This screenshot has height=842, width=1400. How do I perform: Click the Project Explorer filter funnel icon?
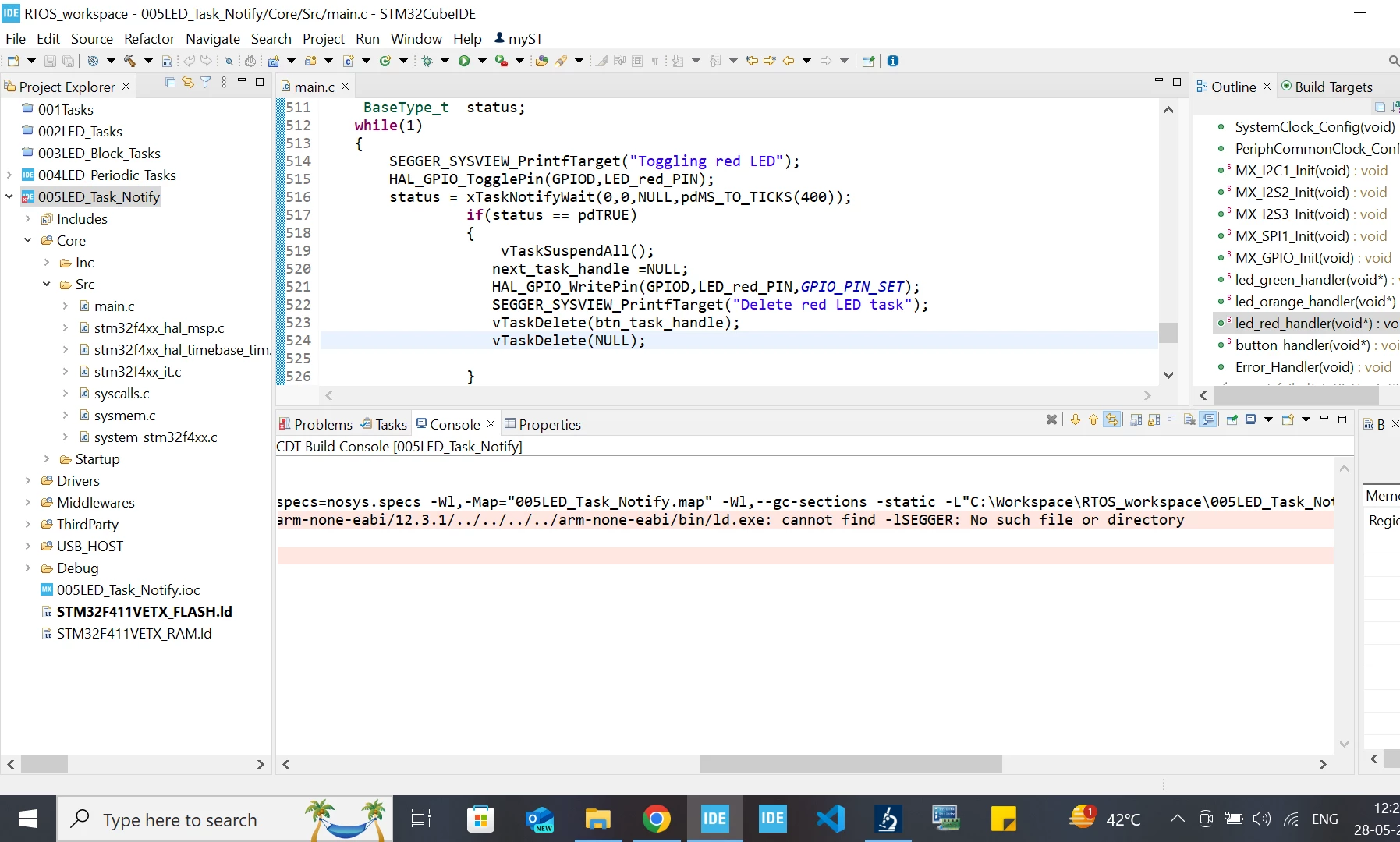click(x=205, y=83)
